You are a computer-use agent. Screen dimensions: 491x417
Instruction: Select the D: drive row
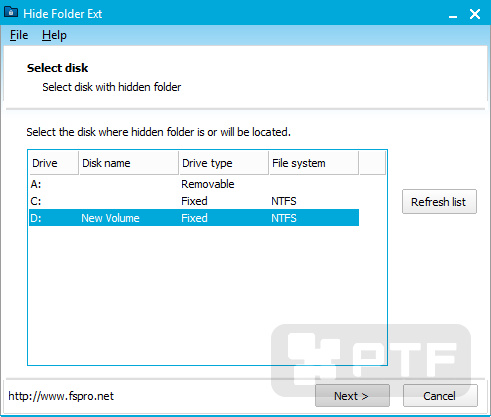(x=194, y=218)
